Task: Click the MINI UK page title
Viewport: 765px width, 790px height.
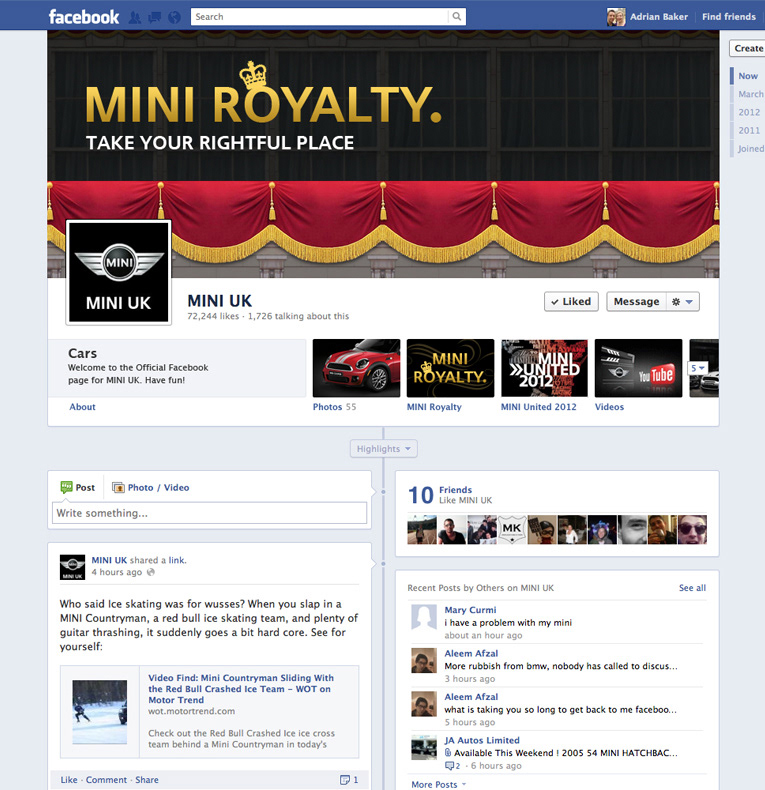Action: 219,301
